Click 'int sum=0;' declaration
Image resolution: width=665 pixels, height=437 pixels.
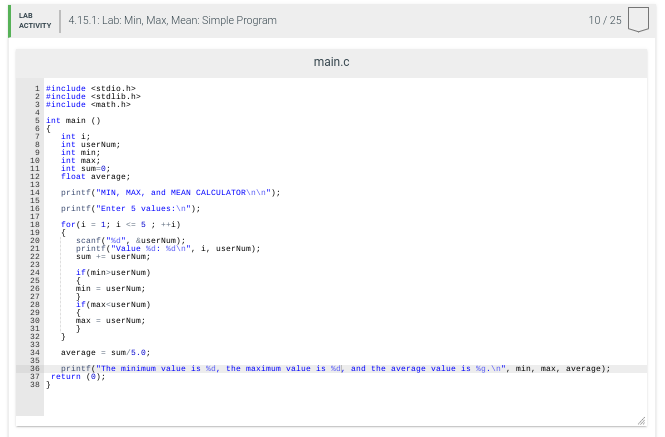[86, 168]
